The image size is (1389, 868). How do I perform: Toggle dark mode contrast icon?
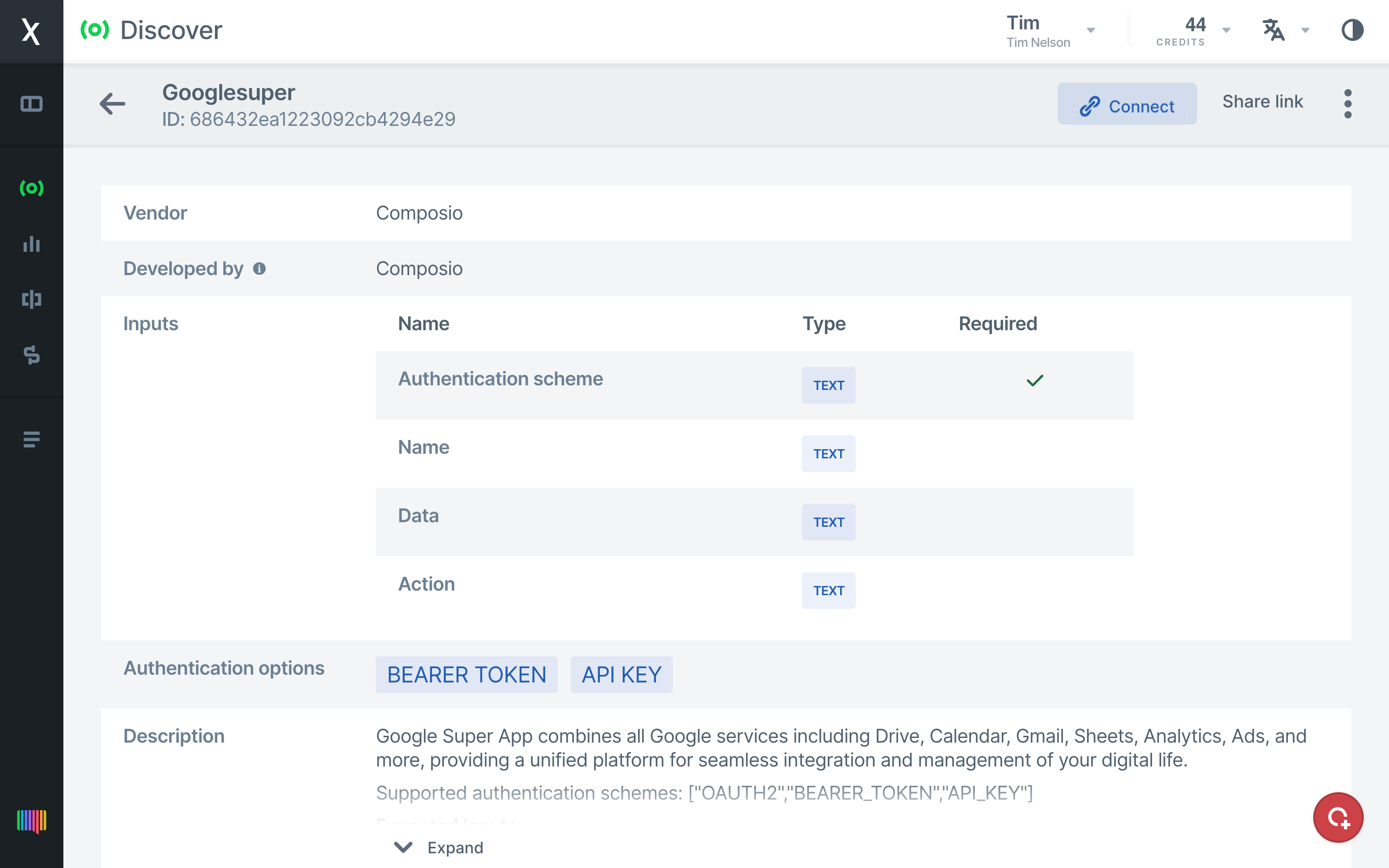point(1352,30)
